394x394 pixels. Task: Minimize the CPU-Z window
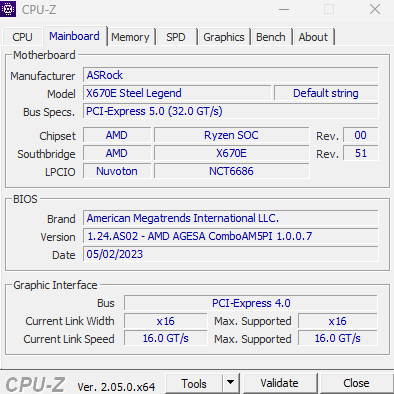point(284,9)
